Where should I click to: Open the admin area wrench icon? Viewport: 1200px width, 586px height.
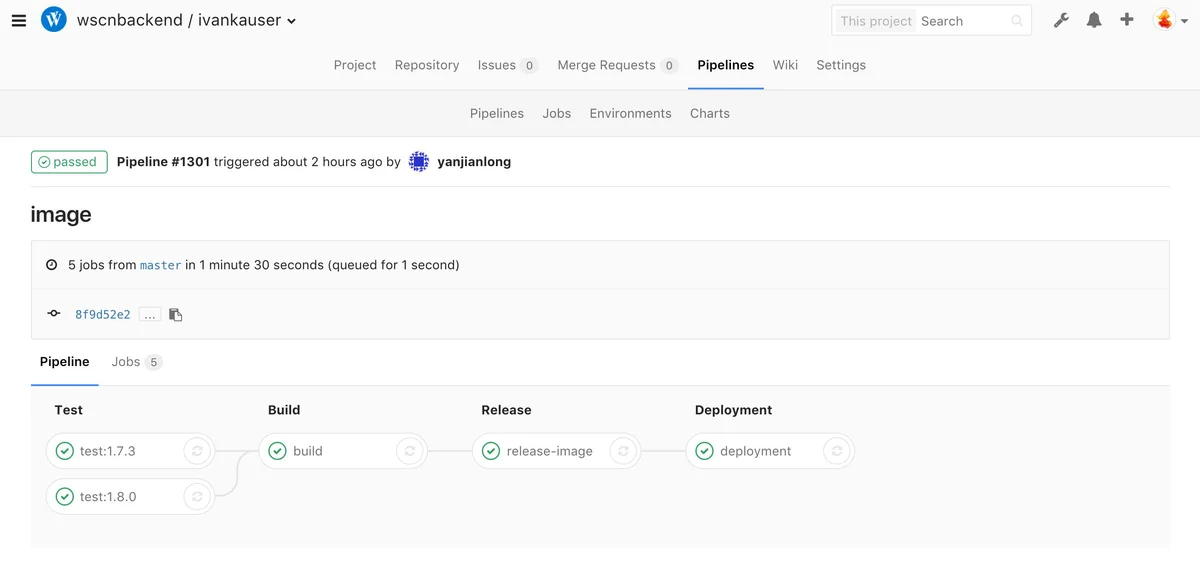[x=1061, y=20]
